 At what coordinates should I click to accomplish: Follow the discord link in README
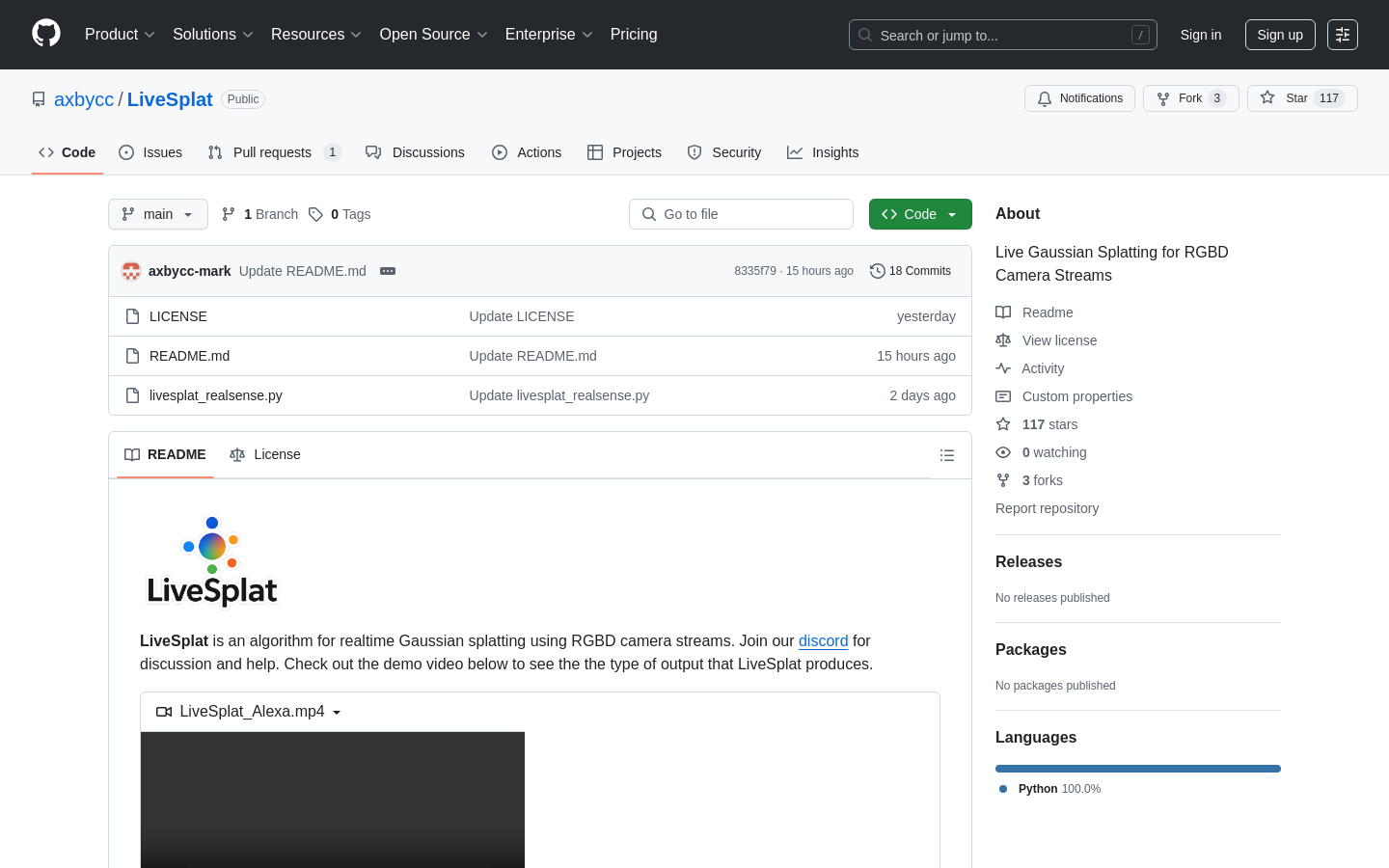pyautogui.click(x=823, y=640)
